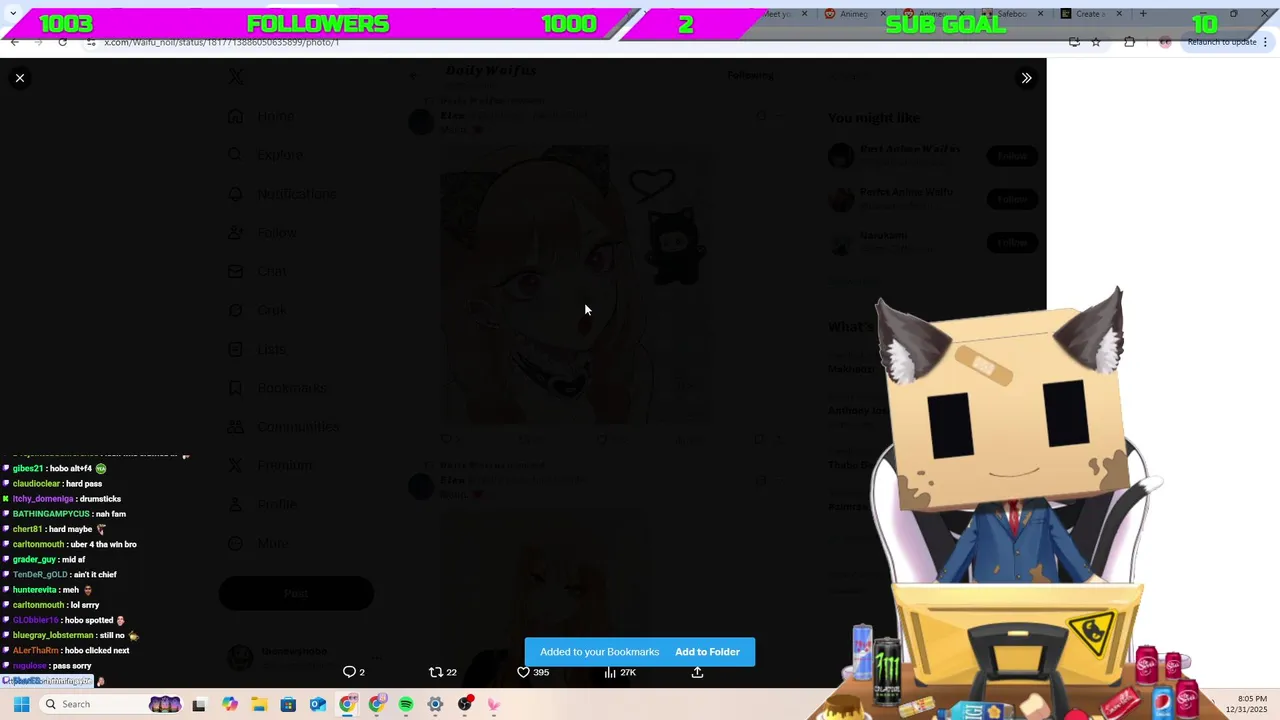This screenshot has width=1280, height=720.
Task: Open Chrome's three-dot menu
Action: (x=1267, y=42)
